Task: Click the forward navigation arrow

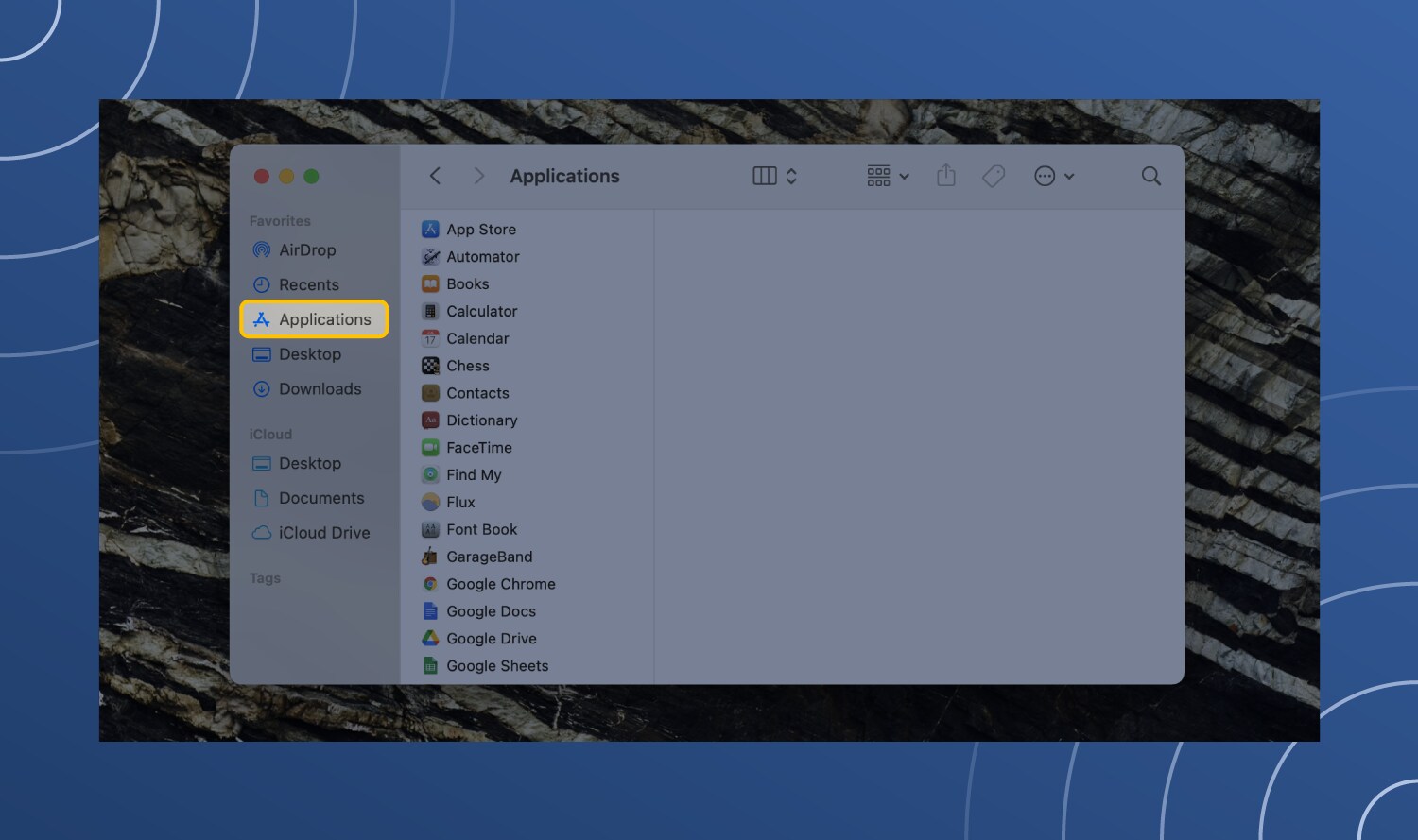Action: point(479,176)
